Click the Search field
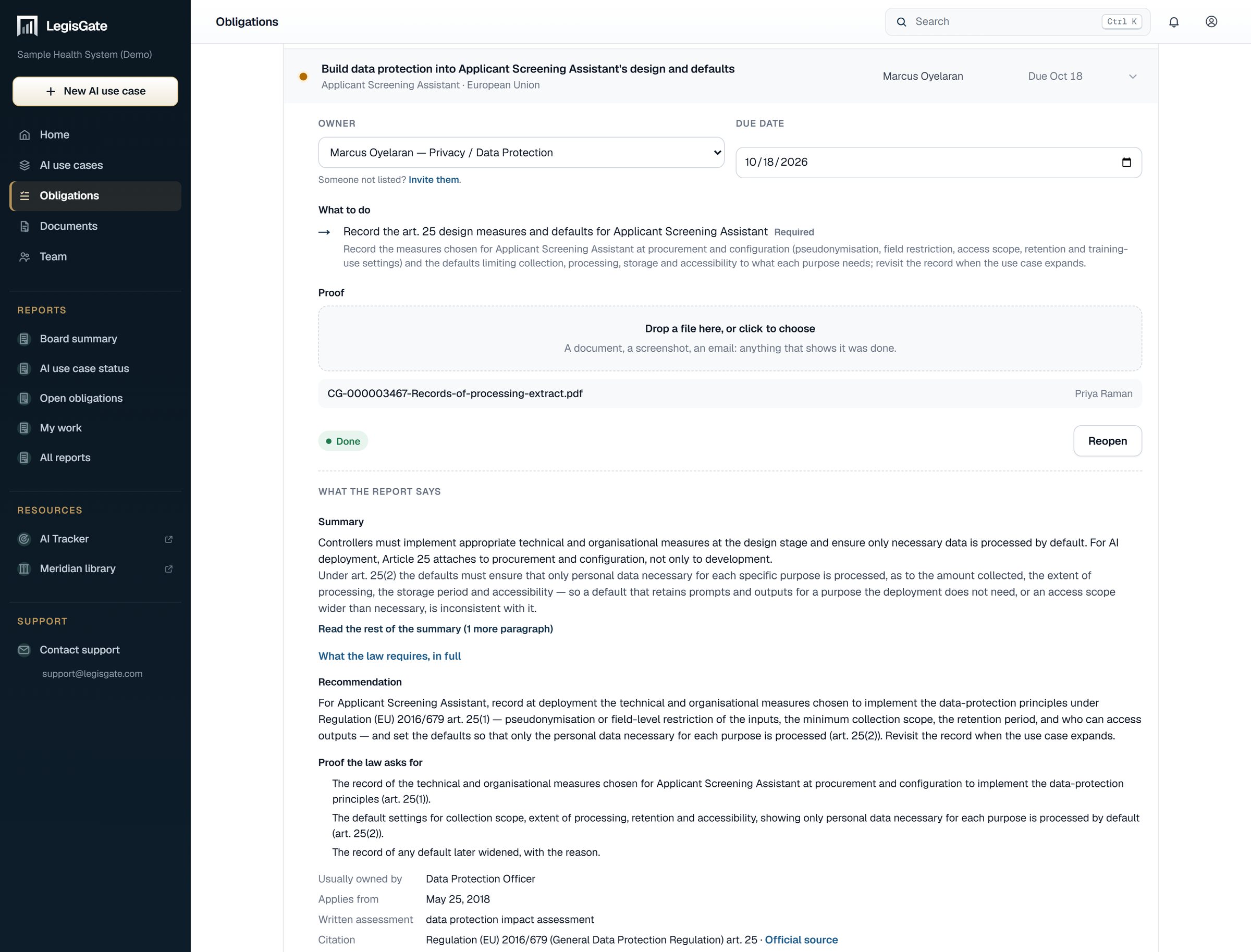 [1017, 21]
